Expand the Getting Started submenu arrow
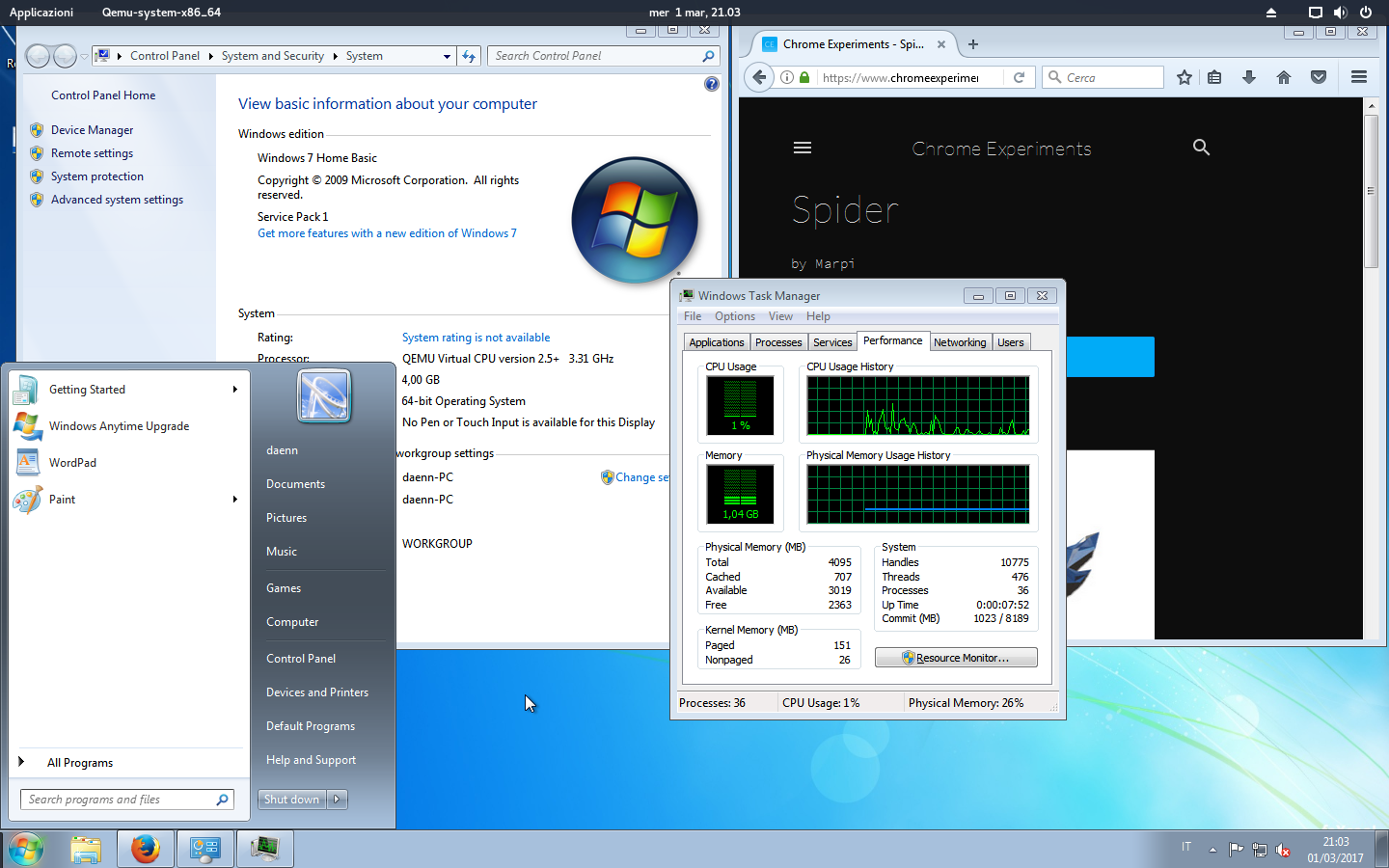This screenshot has width=1389, height=868. pos(234,390)
